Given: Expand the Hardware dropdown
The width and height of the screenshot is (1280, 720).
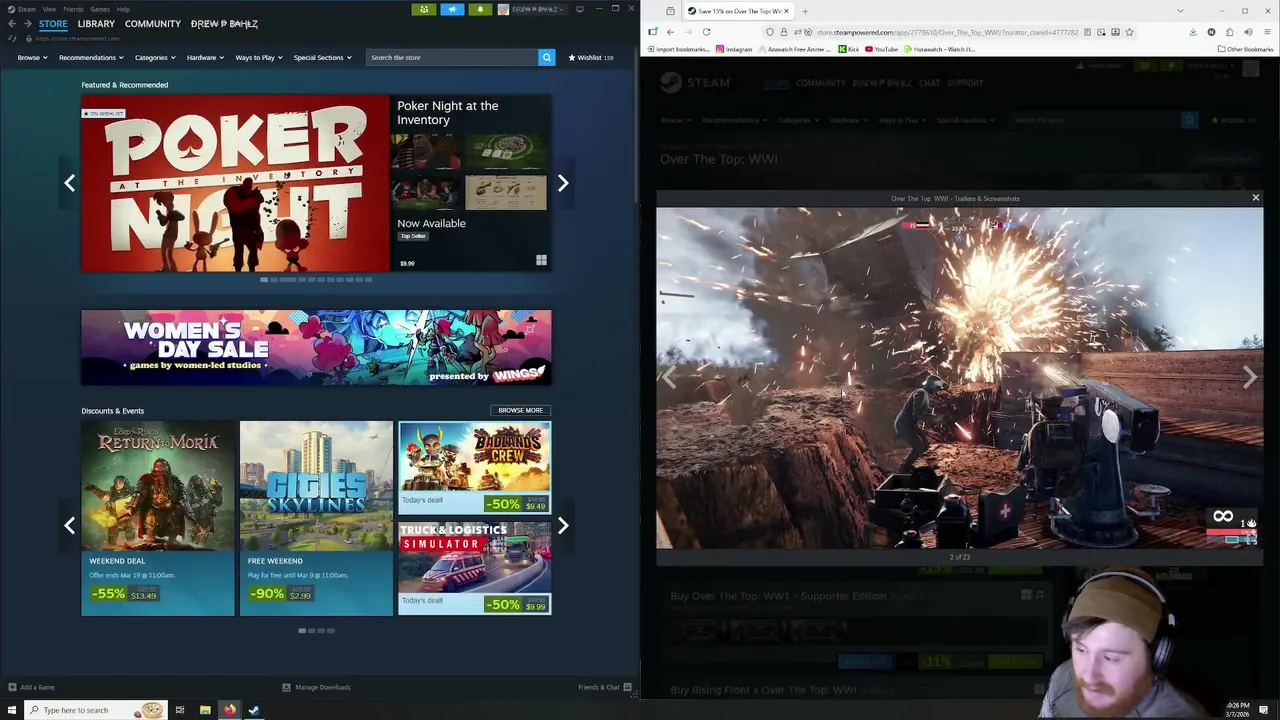Looking at the screenshot, I should tap(205, 57).
